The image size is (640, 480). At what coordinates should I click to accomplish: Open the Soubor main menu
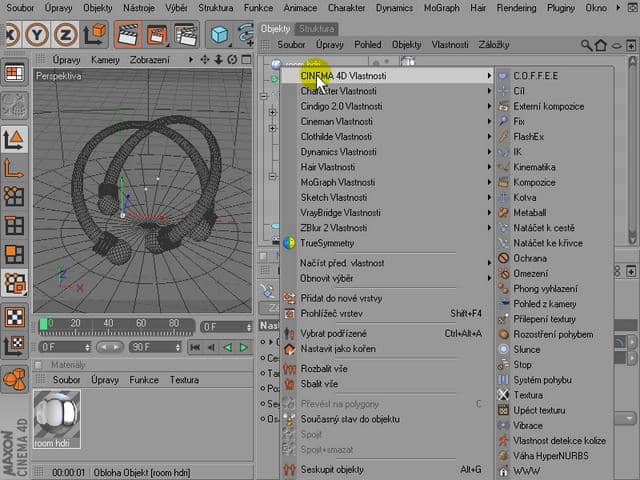tap(20, 8)
